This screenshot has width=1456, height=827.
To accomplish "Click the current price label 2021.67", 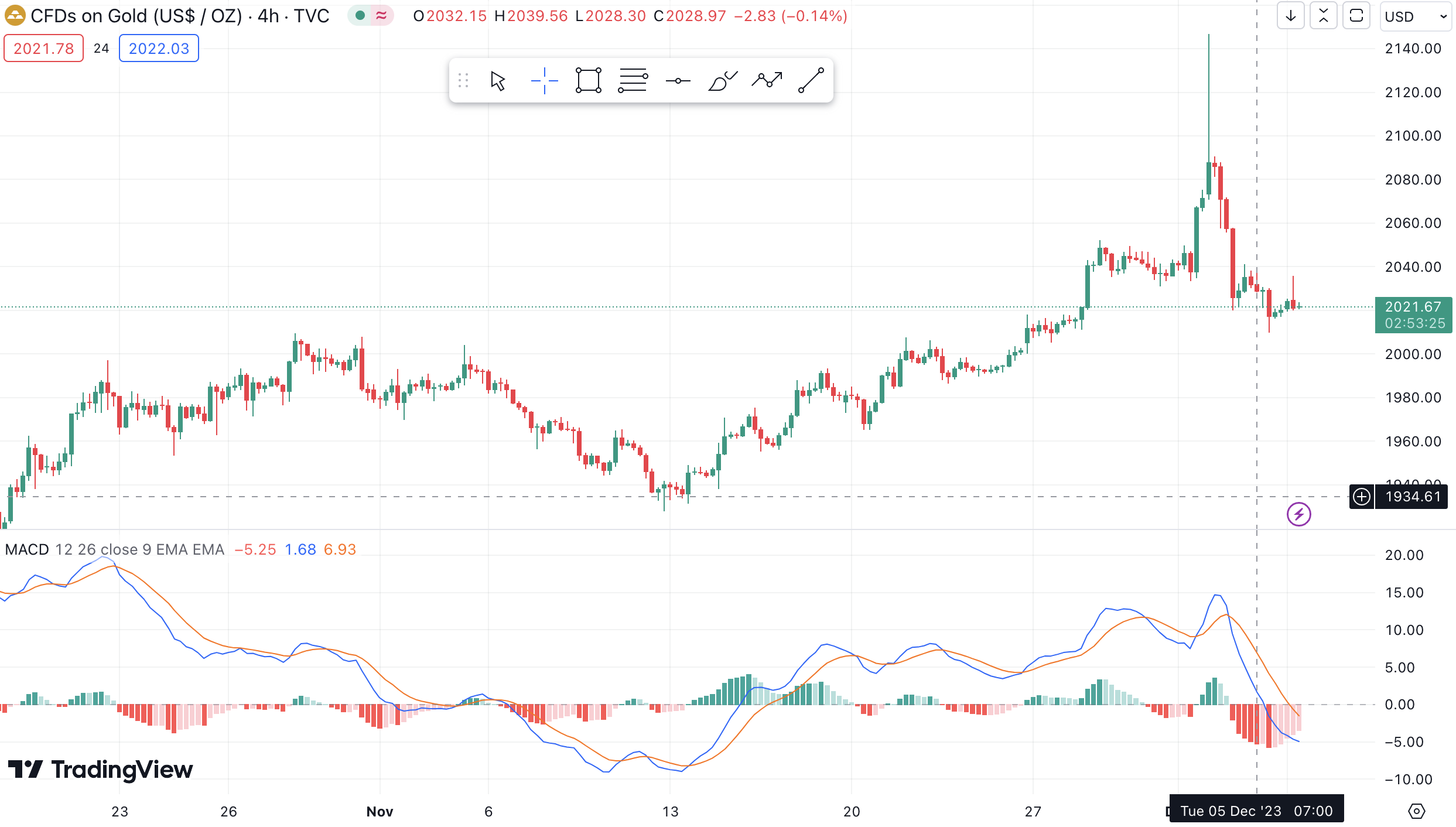I will [1413, 307].
